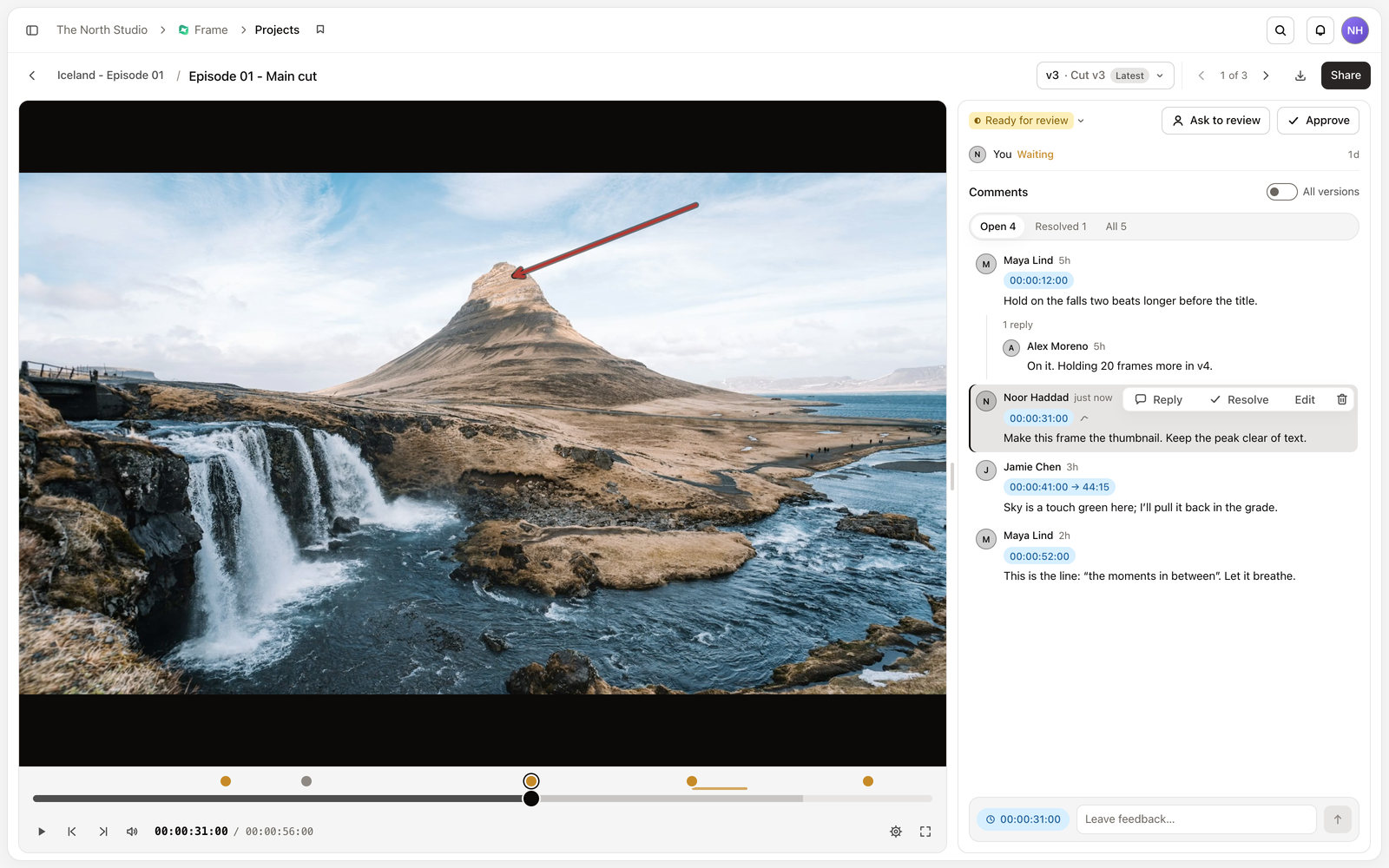Viewport: 1389px width, 868px height.
Task: Open the Ready for review status dropdown
Action: (x=1027, y=121)
